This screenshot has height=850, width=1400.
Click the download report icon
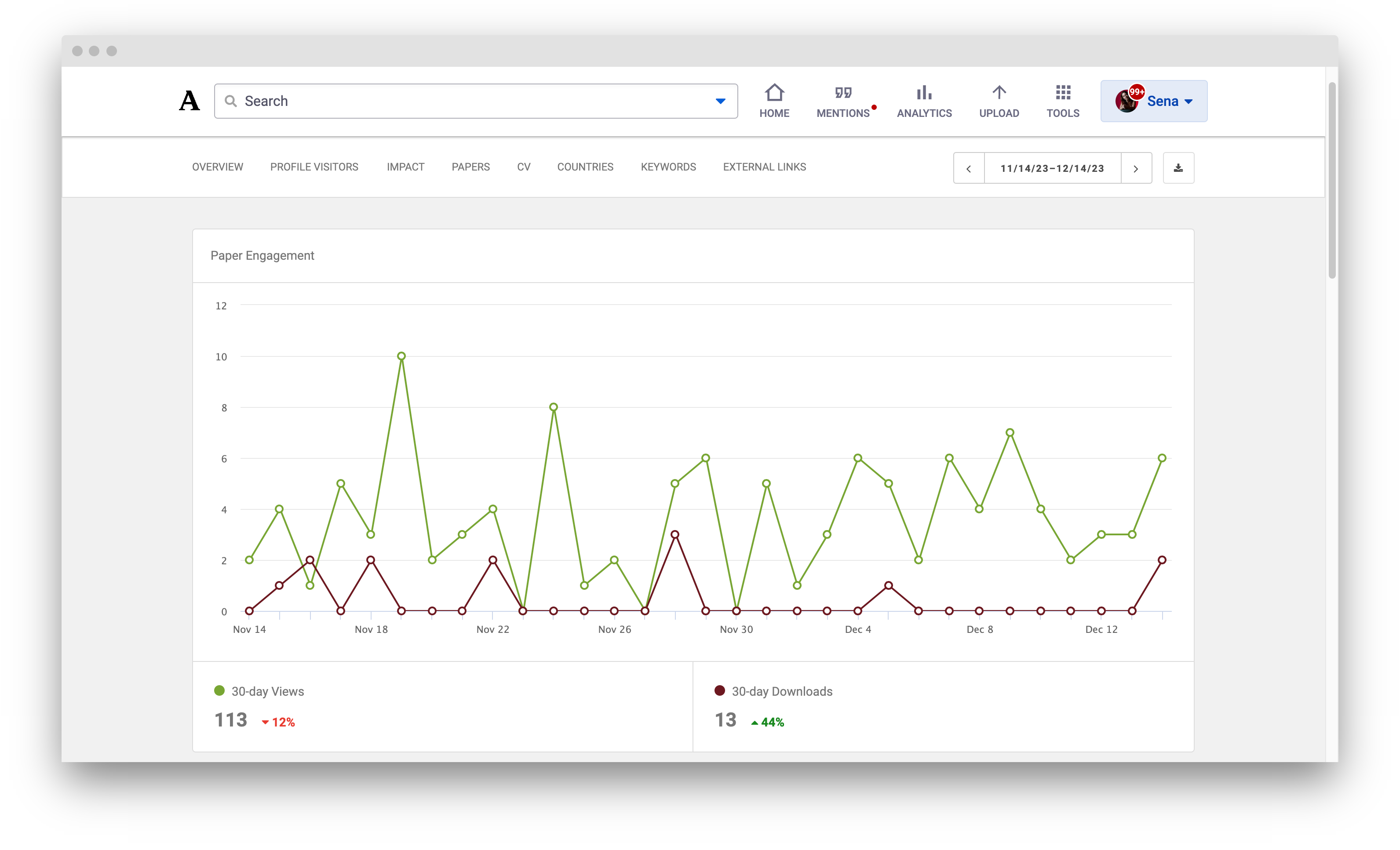pos(1178,168)
